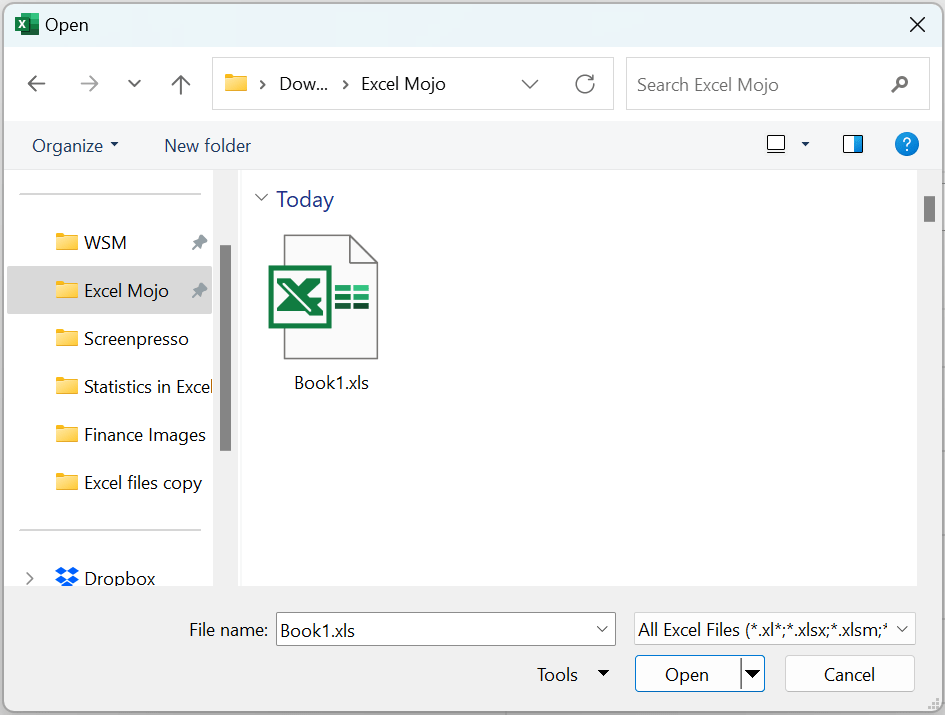
Task: Expand the recent locations chevron
Action: tap(134, 84)
